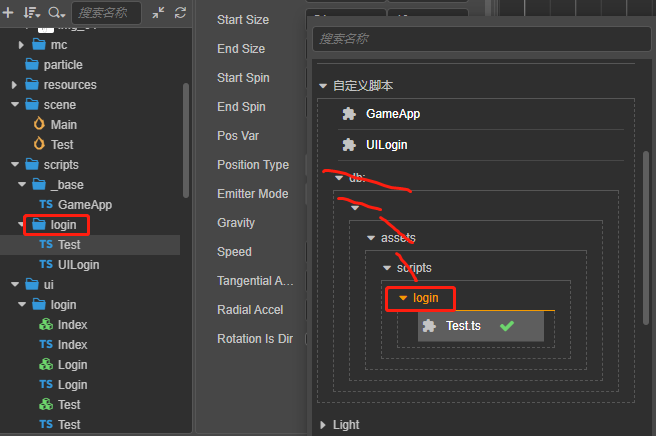
Task: Click the assets tree vertical scrollbar
Action: pyautogui.click(x=186, y=141)
